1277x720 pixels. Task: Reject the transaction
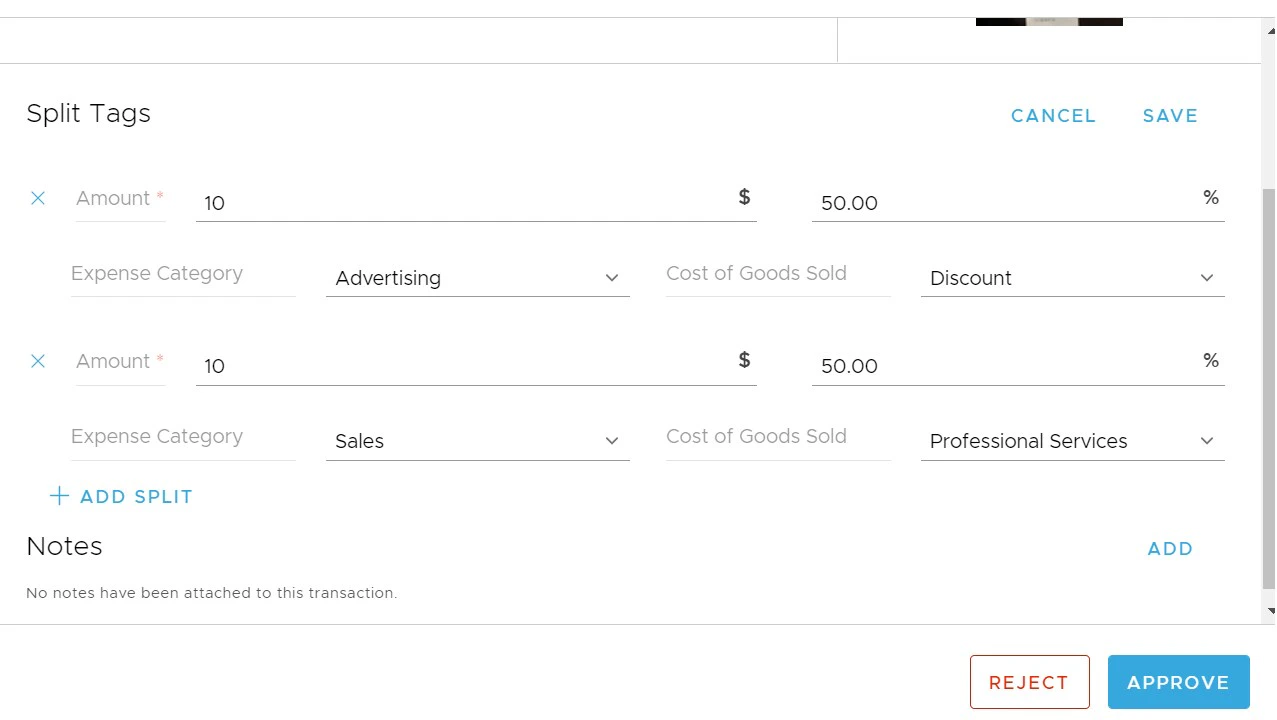[x=1029, y=682]
